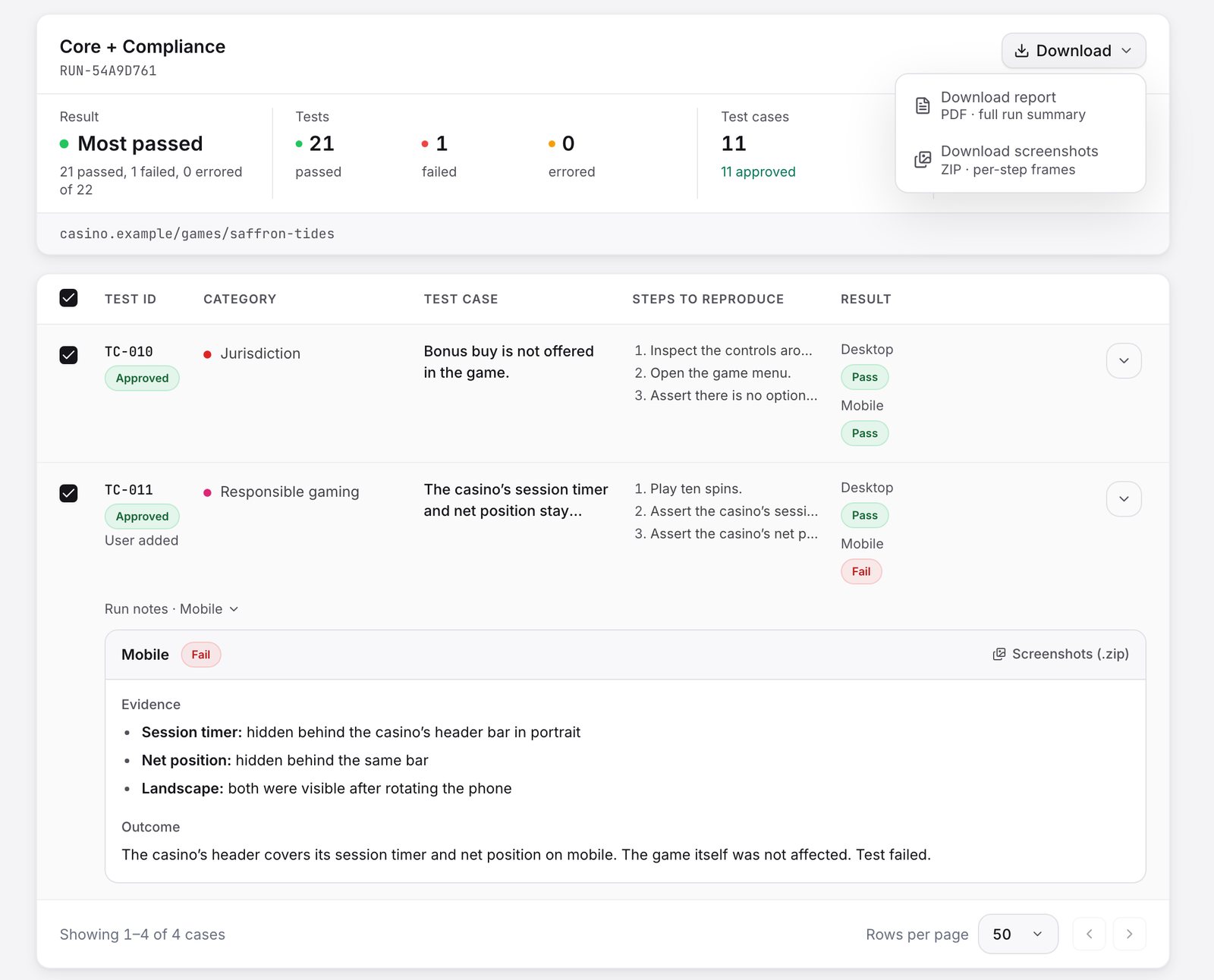Open the Rows per page 50 dropdown
Image resolution: width=1214 pixels, height=980 pixels.
[1018, 934]
